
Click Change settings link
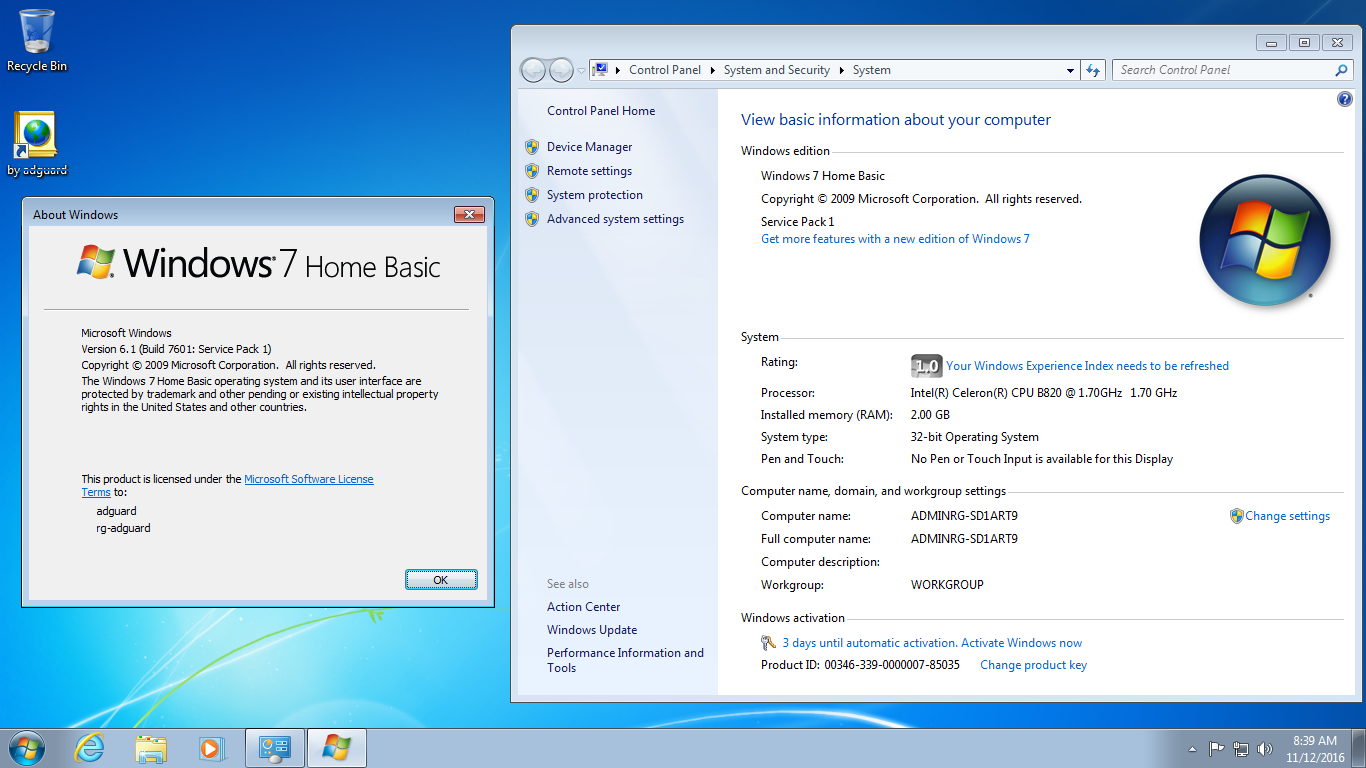[1287, 516]
